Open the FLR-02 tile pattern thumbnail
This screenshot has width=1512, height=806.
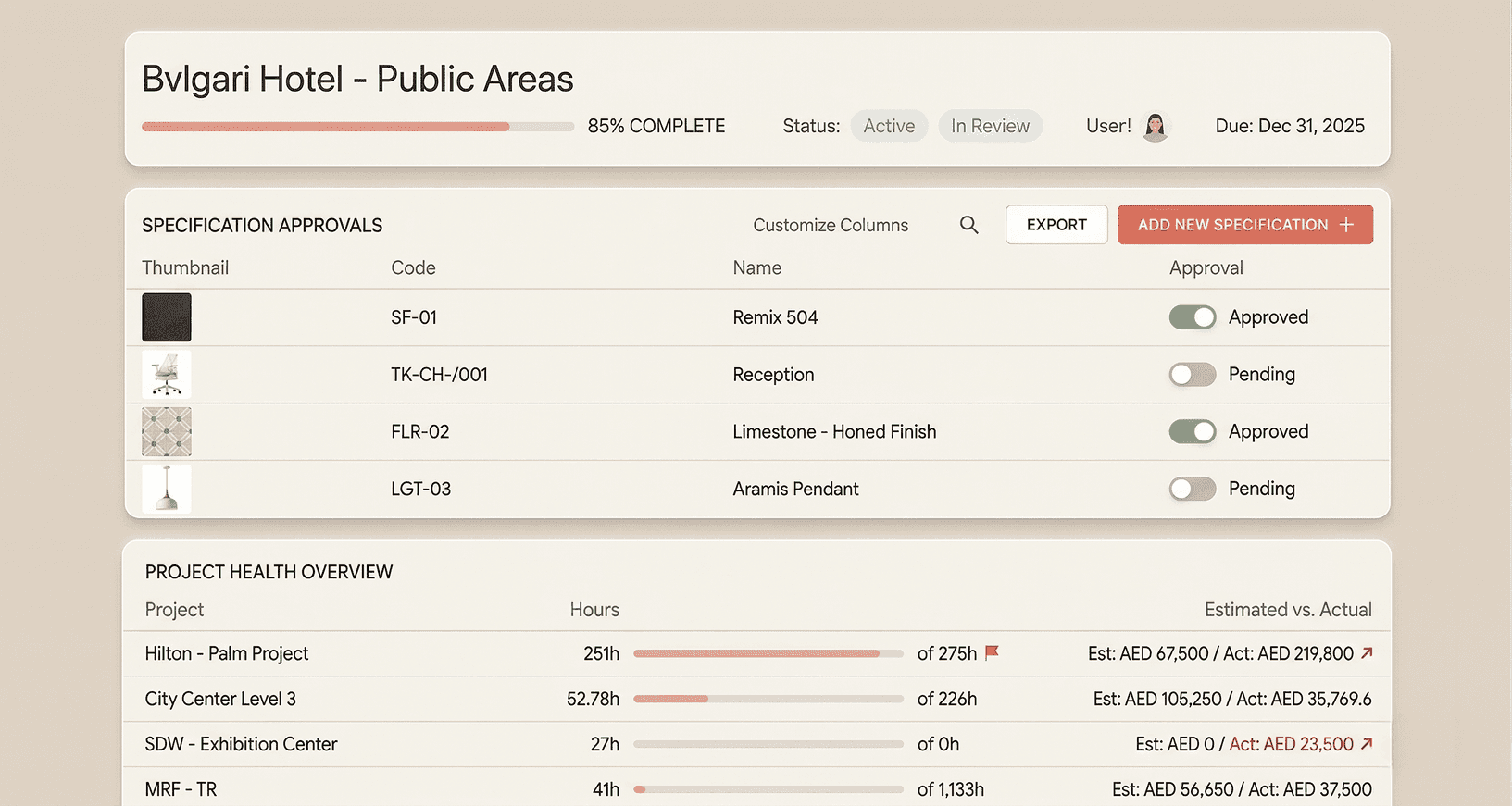(x=167, y=432)
